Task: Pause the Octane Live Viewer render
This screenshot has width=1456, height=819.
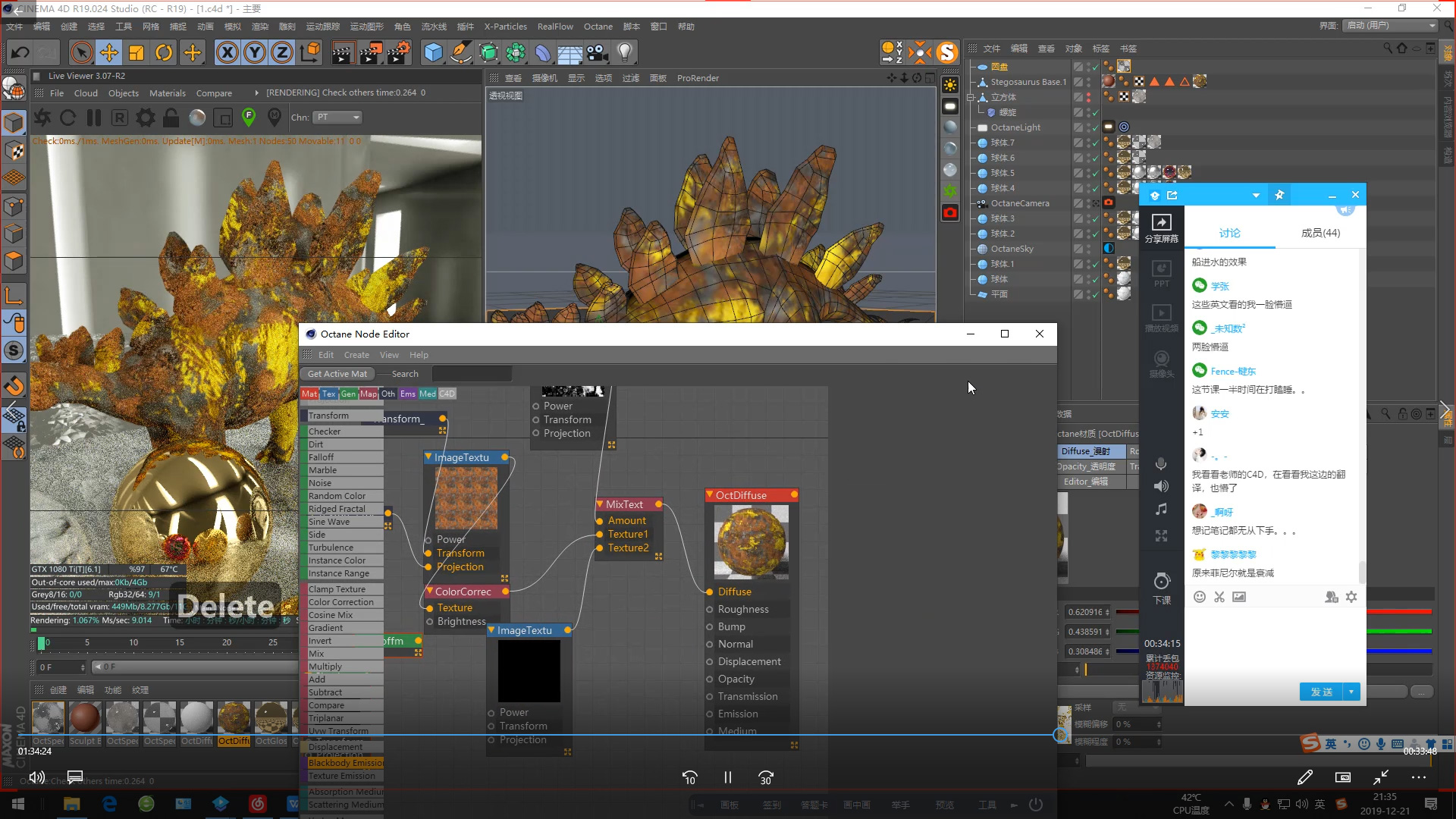Action: 94,118
